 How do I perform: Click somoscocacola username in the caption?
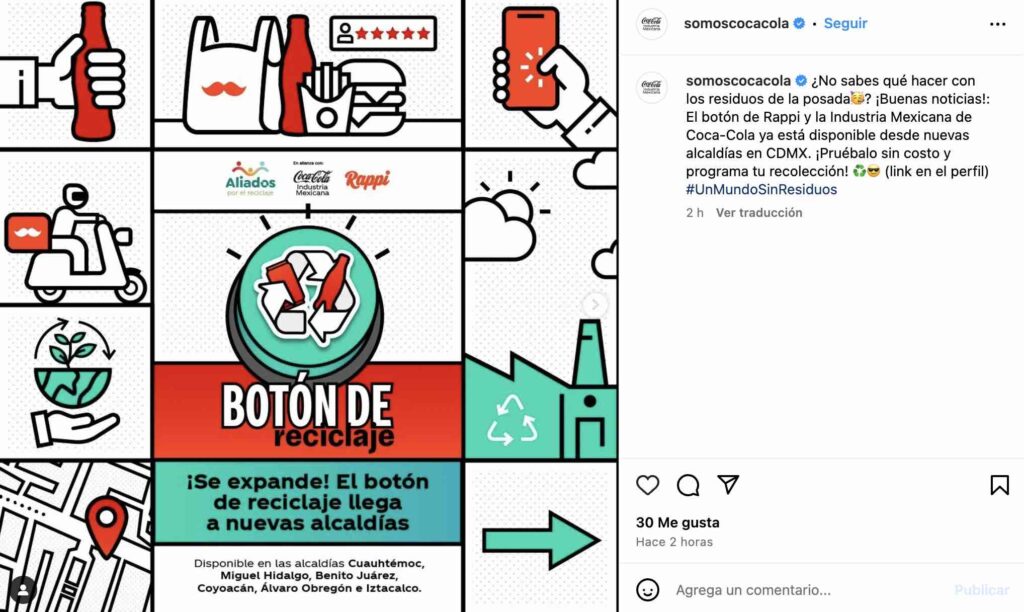[x=738, y=81]
